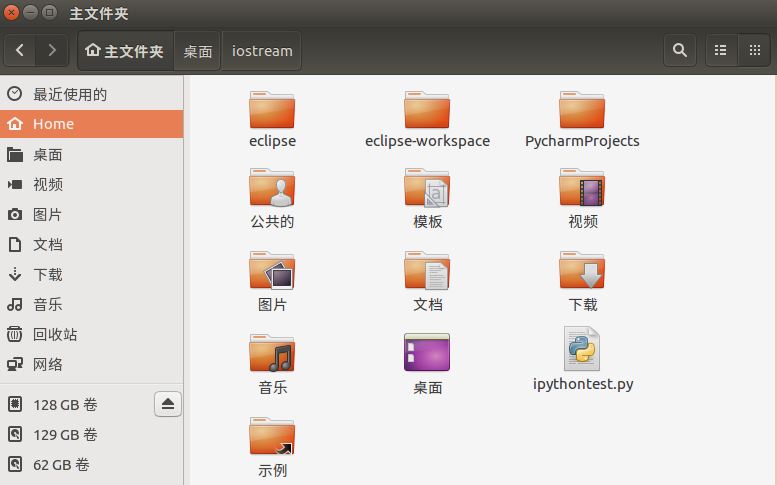Go back with the left arrow button

(20, 50)
